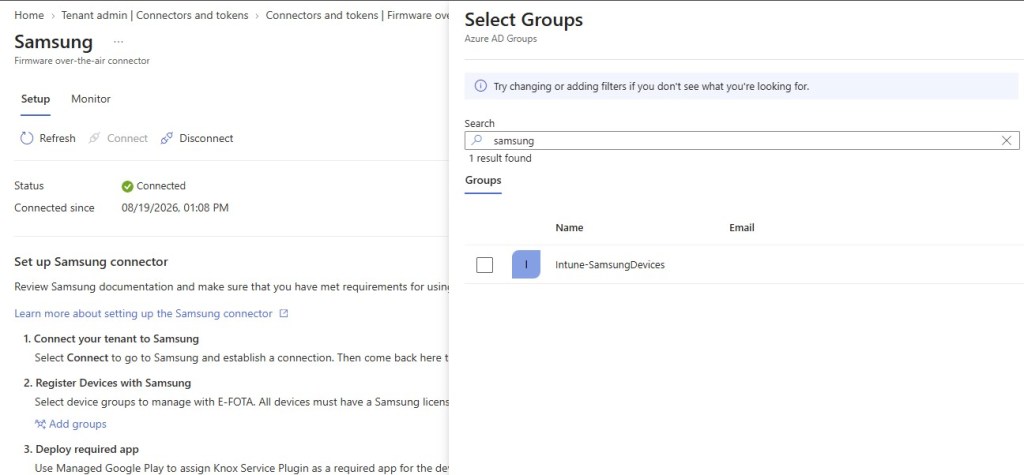Click the Connect toolbar button
The image size is (1024, 475).
pyautogui.click(x=118, y=139)
